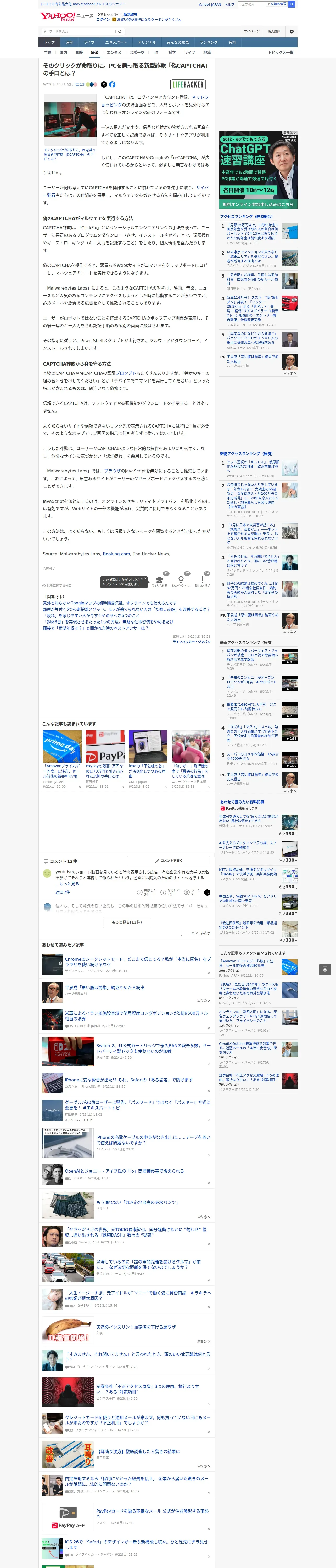Open ヘルプ link in top bar
This screenshot has width=336, height=1568.
click(x=229, y=4)
